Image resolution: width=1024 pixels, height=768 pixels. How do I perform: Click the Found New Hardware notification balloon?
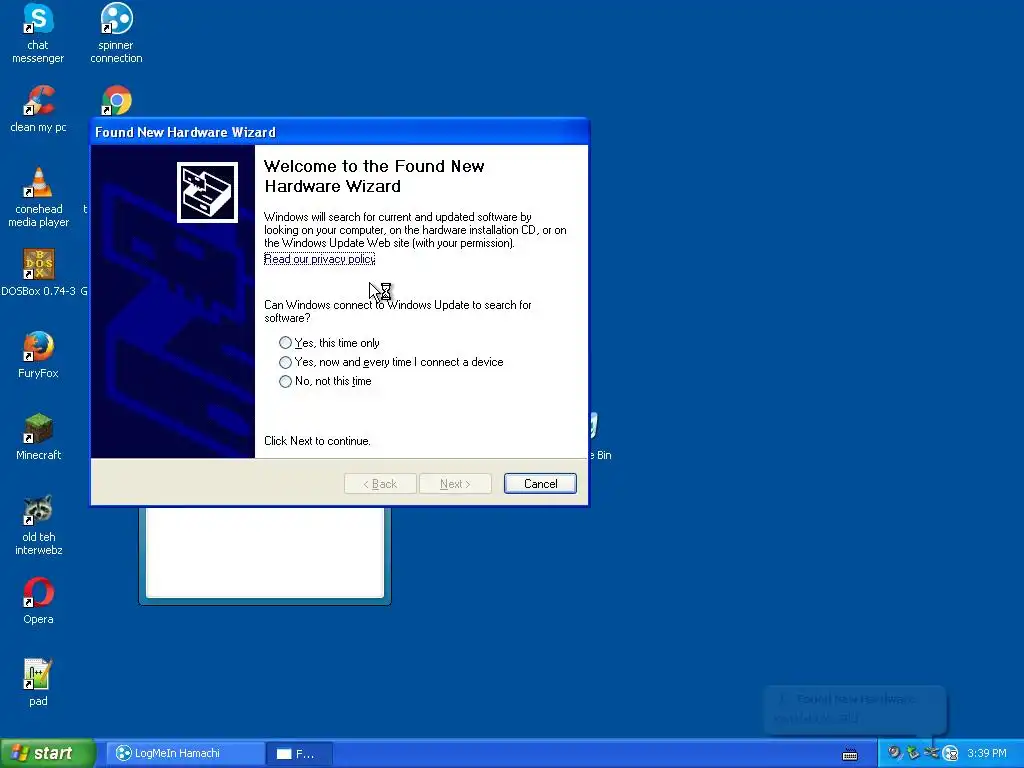tap(855, 709)
